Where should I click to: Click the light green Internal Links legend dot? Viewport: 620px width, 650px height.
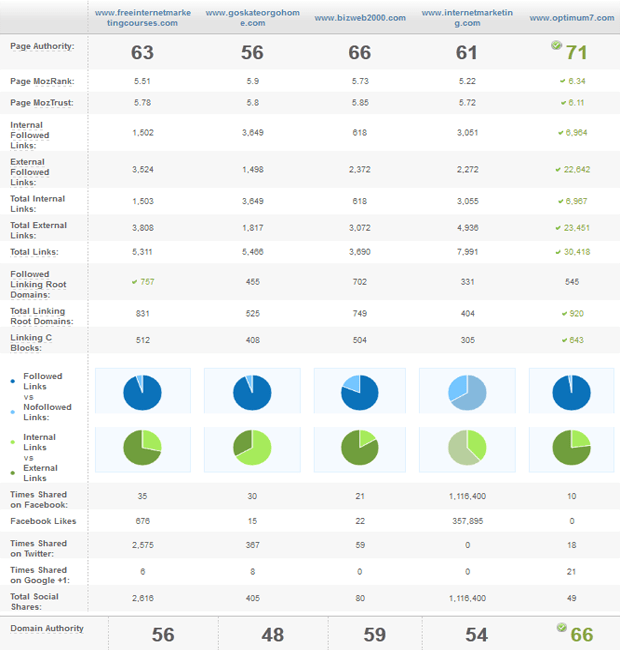12,442
